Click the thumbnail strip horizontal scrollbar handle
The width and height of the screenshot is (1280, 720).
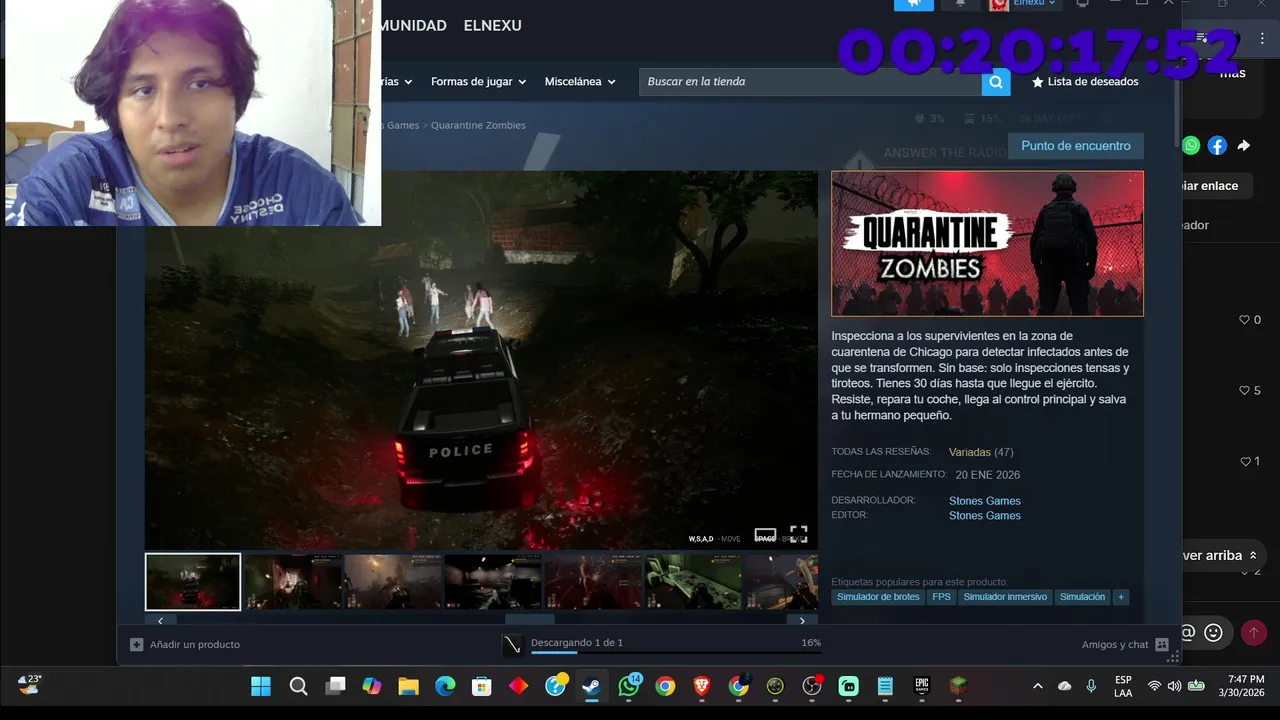[x=530, y=620]
